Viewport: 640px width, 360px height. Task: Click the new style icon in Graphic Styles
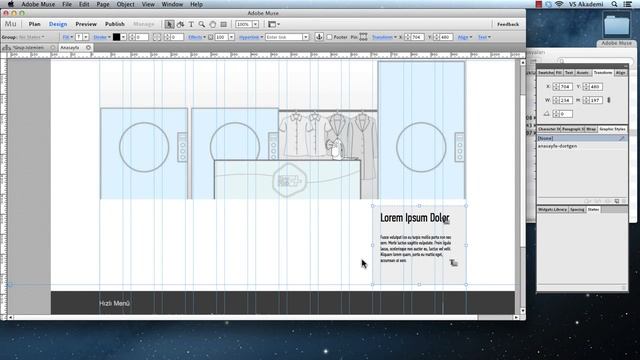(x=617, y=201)
